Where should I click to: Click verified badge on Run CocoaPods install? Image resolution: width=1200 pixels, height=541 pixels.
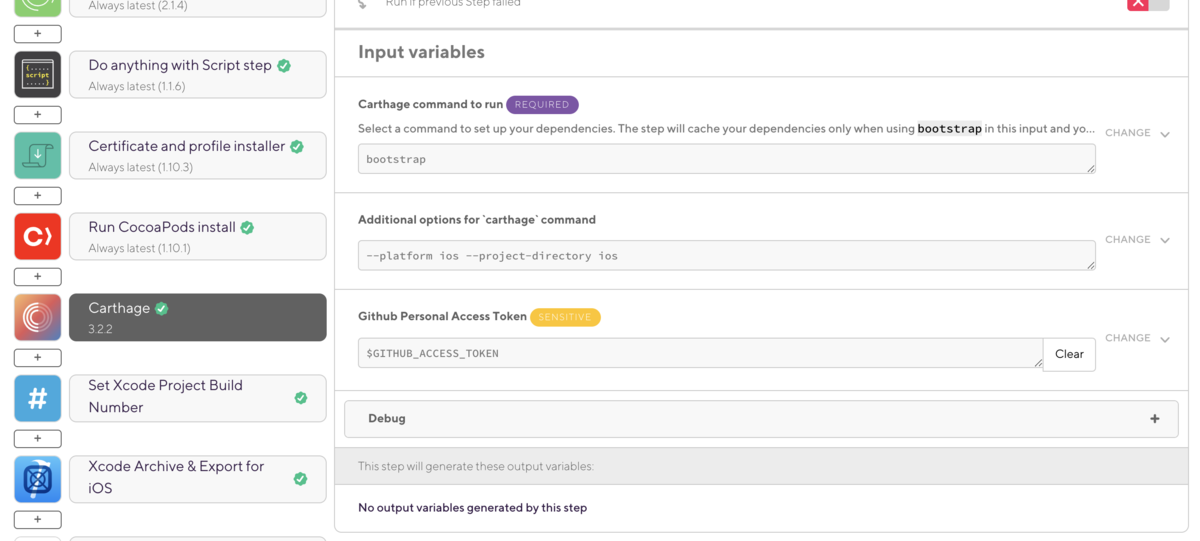coord(247,228)
